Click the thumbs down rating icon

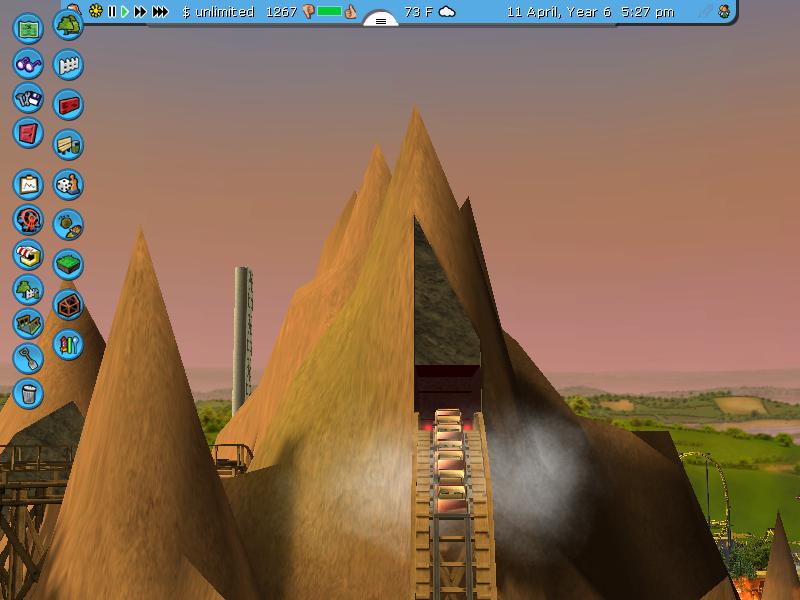308,12
